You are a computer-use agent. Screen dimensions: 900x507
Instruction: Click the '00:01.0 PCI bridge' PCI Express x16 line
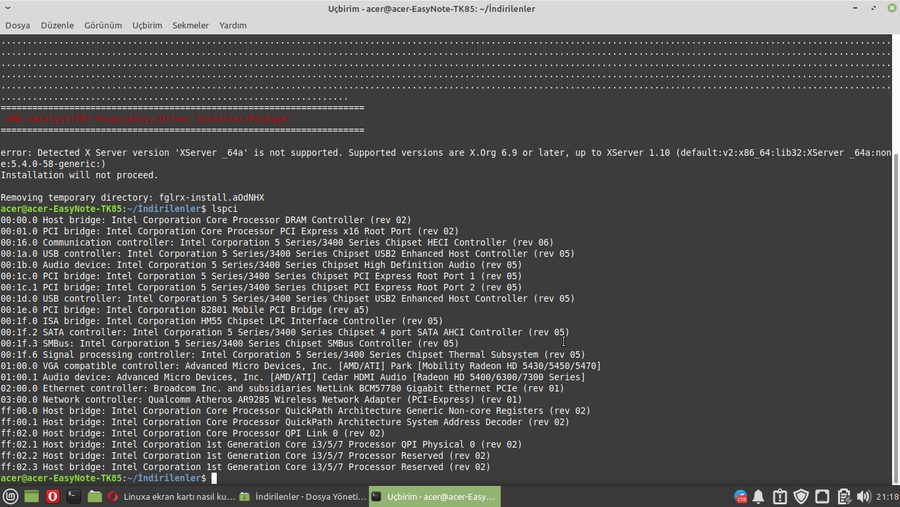click(x=230, y=231)
